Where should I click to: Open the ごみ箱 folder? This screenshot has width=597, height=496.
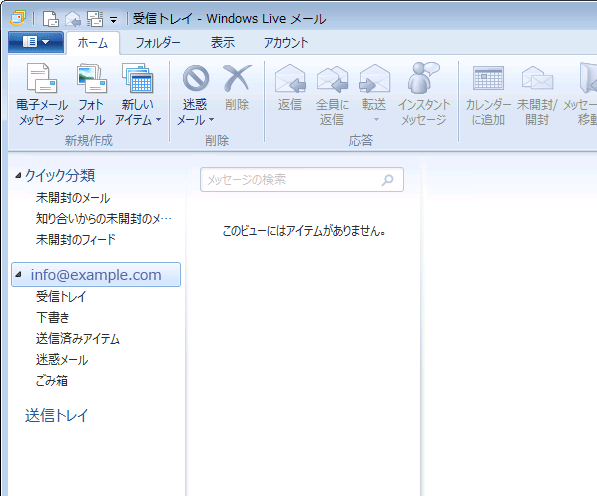[x=52, y=381]
